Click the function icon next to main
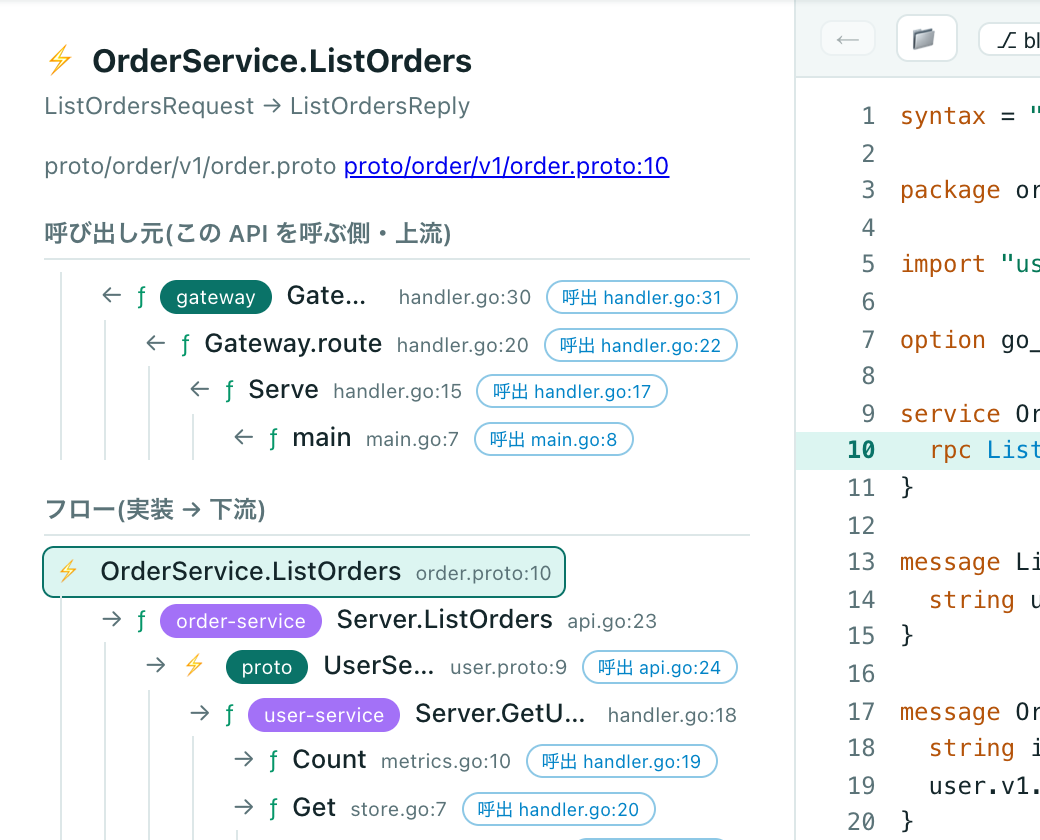1040x840 pixels. [x=273, y=439]
